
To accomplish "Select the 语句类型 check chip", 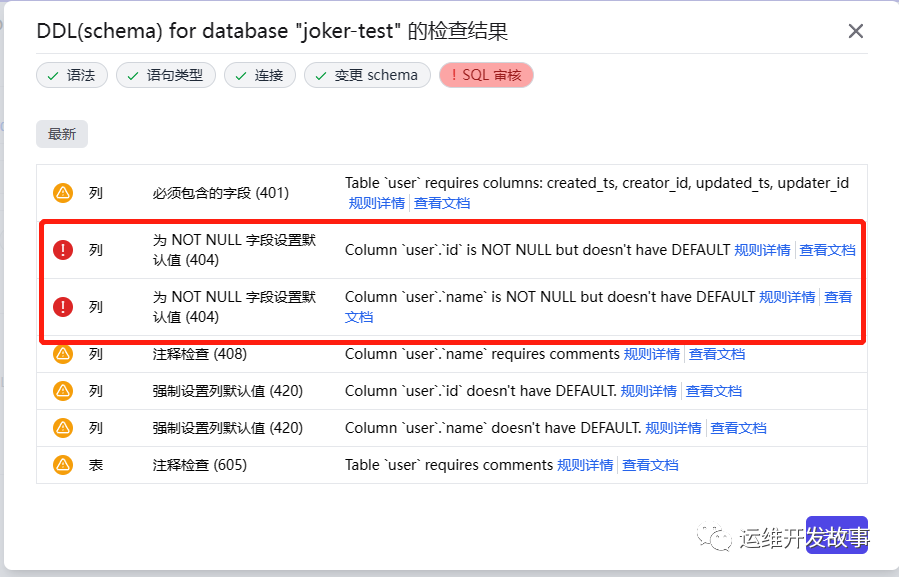I will point(166,75).
